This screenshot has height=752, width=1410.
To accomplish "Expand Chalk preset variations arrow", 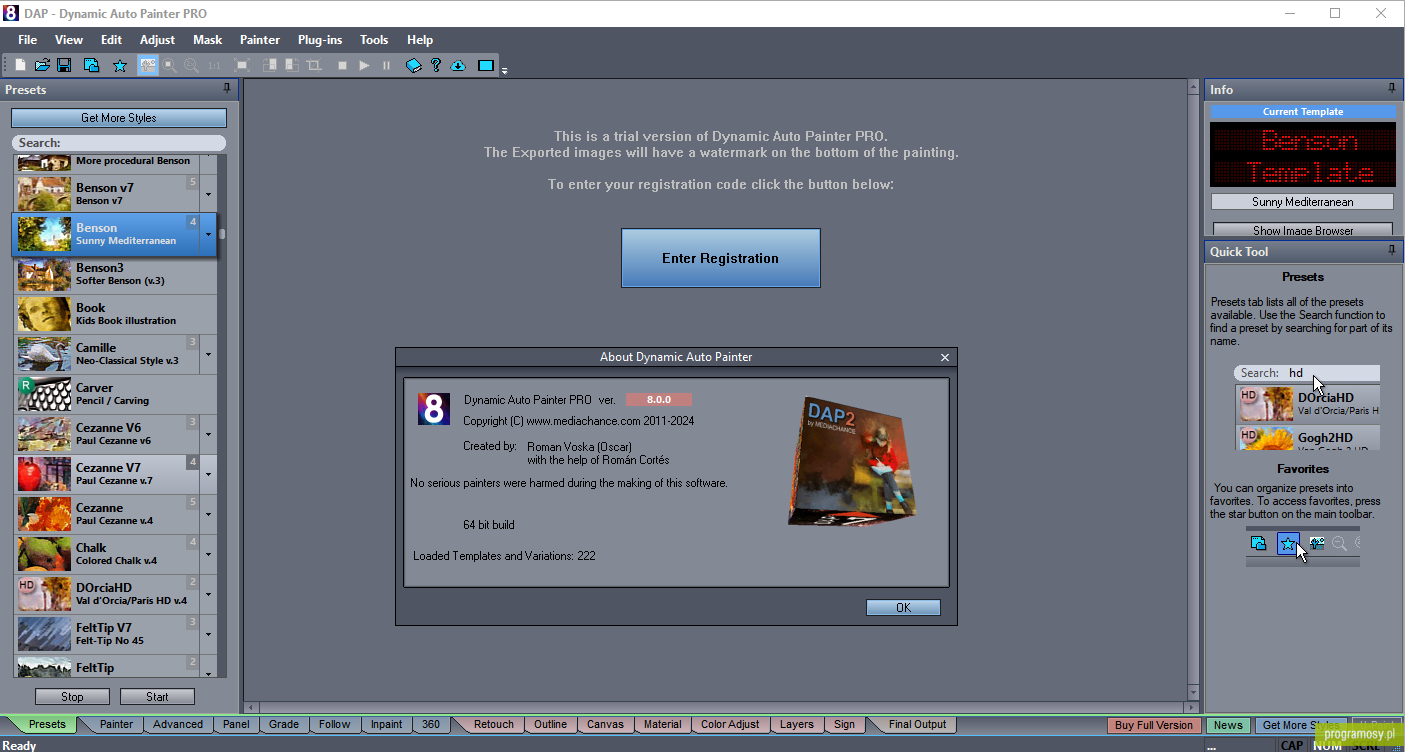I will coord(208,554).
